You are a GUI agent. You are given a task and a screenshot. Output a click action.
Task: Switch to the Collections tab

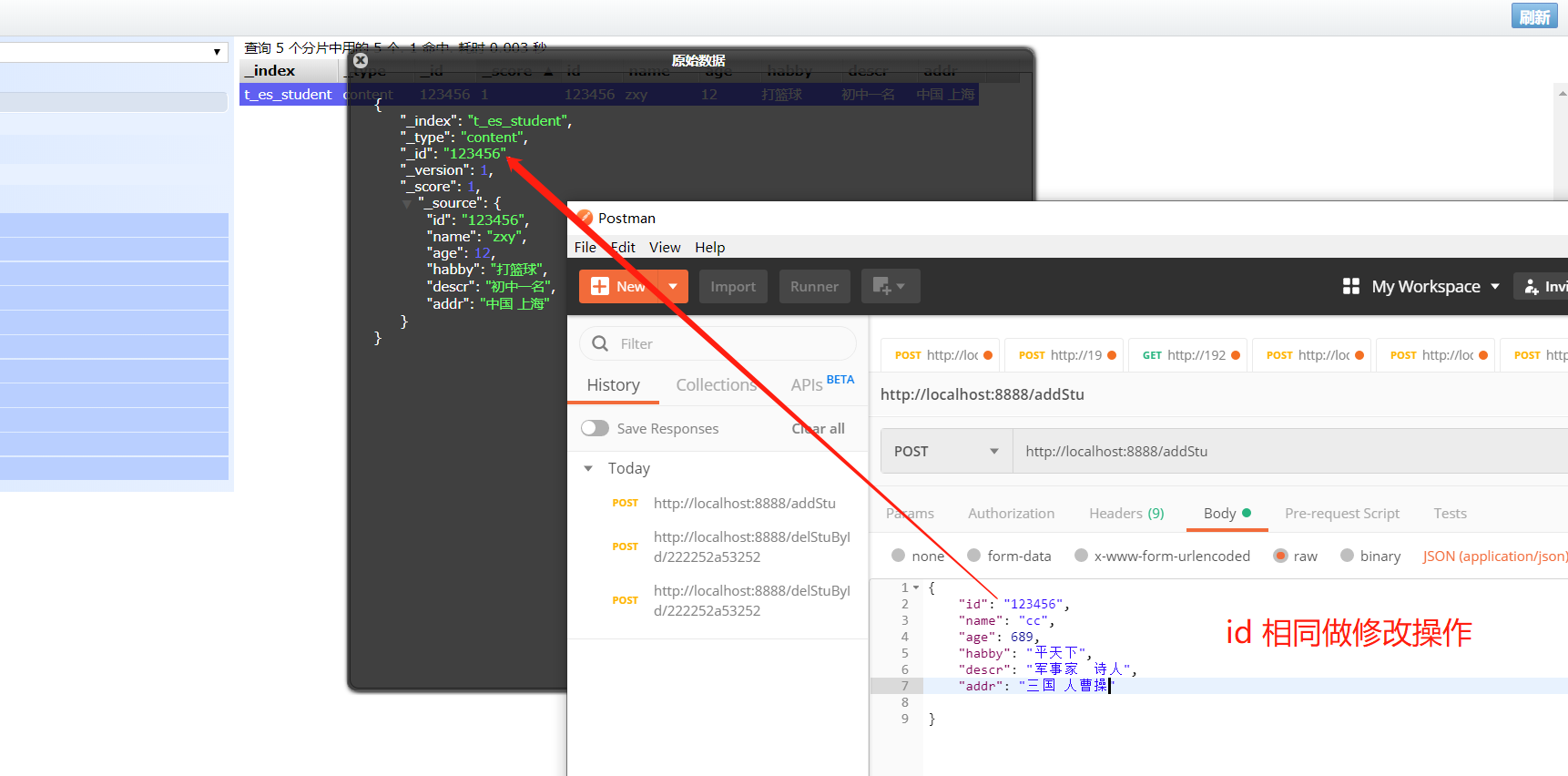(716, 385)
